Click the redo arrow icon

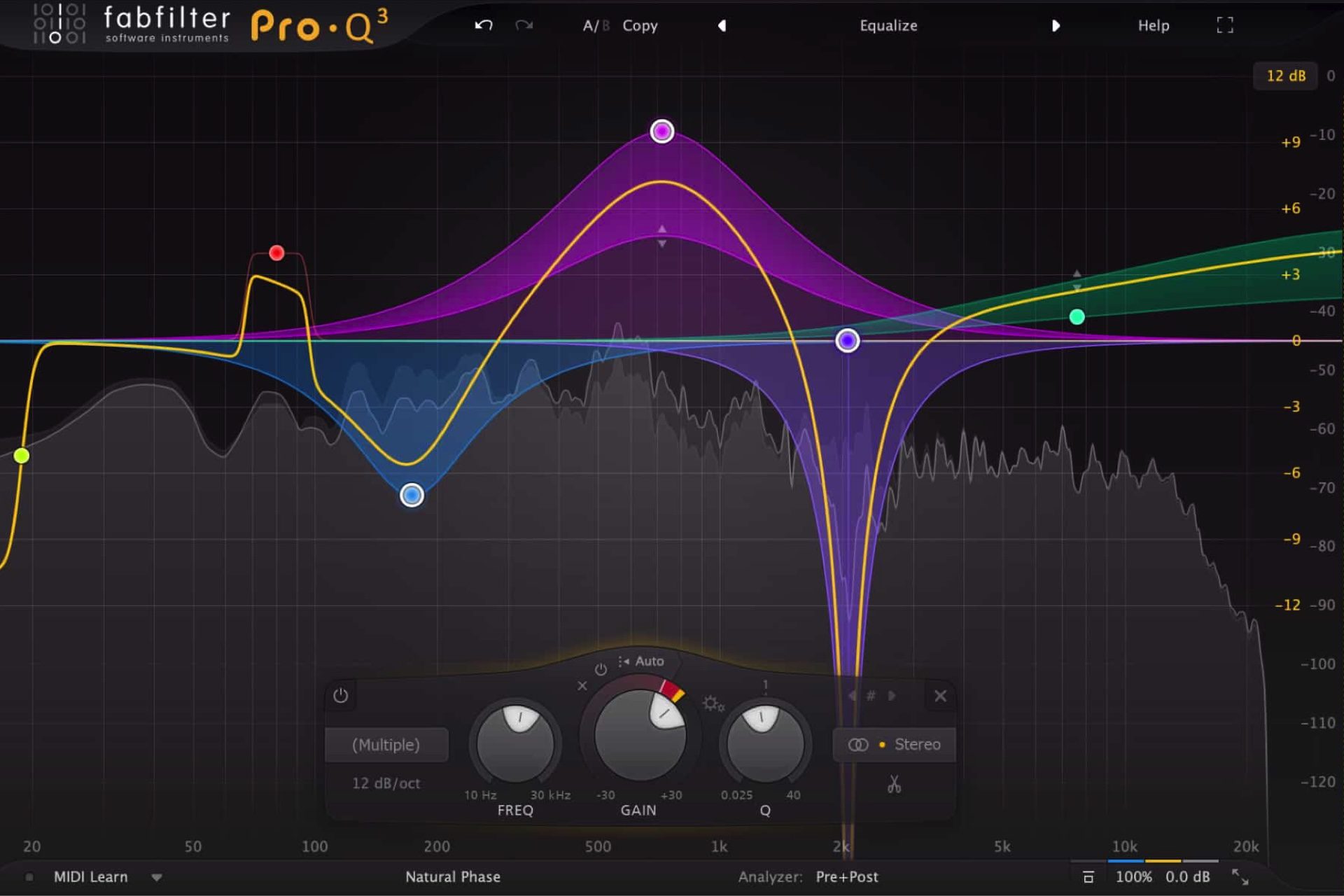click(524, 25)
